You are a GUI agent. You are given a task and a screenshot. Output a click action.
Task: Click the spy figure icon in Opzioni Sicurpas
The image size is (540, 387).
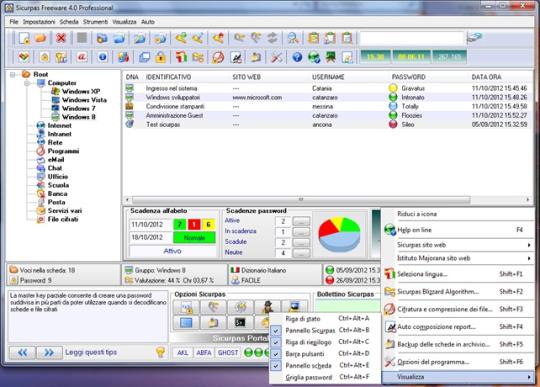267,306
